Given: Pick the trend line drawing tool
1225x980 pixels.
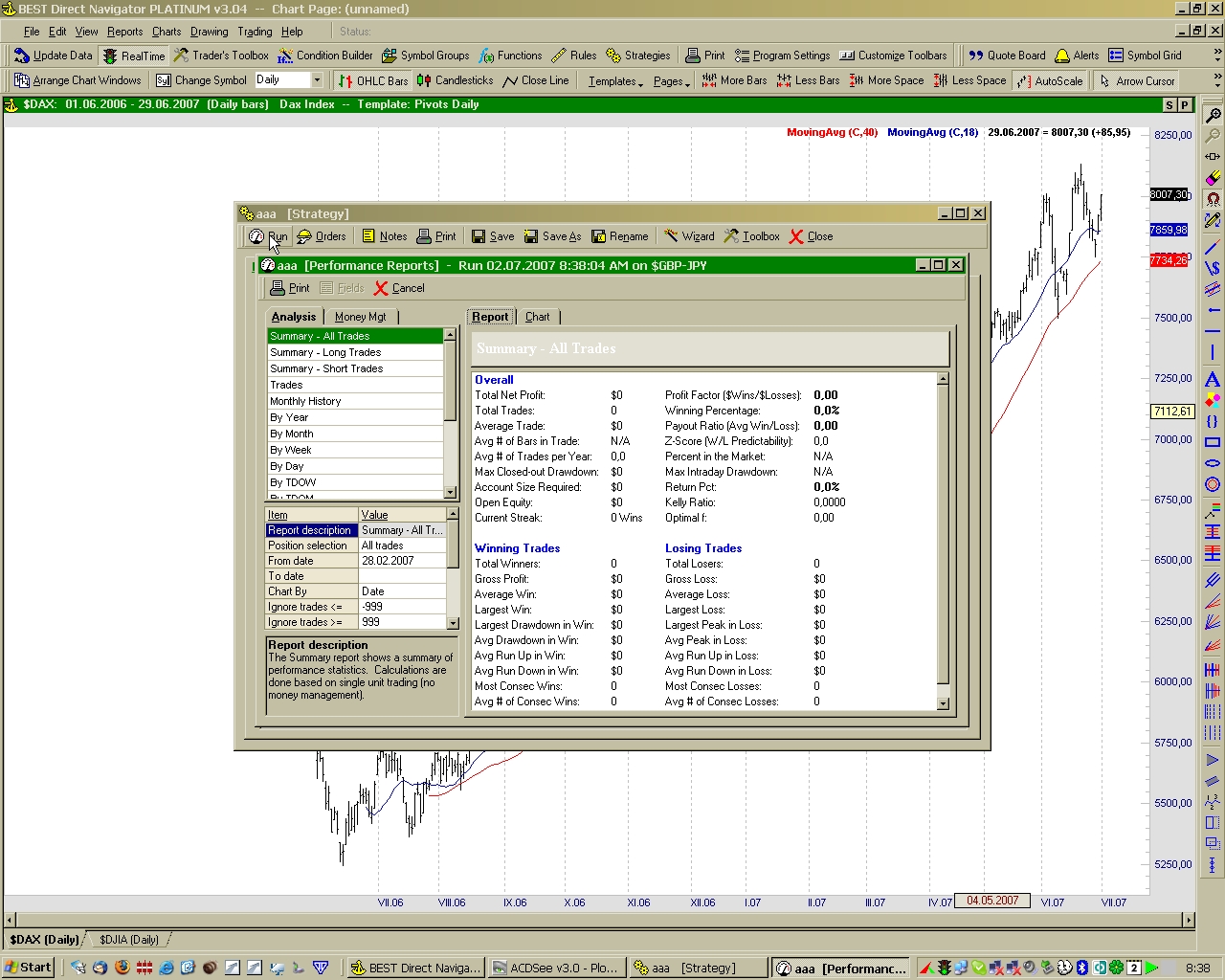Looking at the screenshot, I should coord(1213,247).
